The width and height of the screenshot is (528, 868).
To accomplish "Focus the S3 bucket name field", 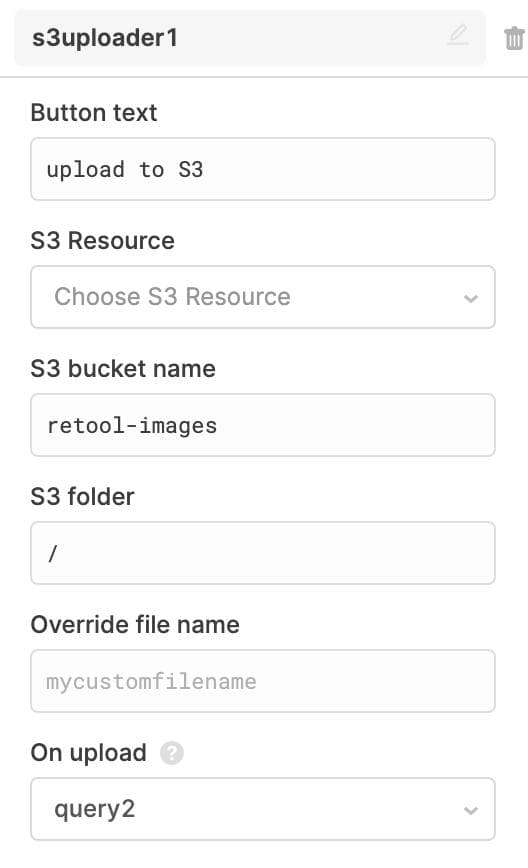I will (x=263, y=425).
